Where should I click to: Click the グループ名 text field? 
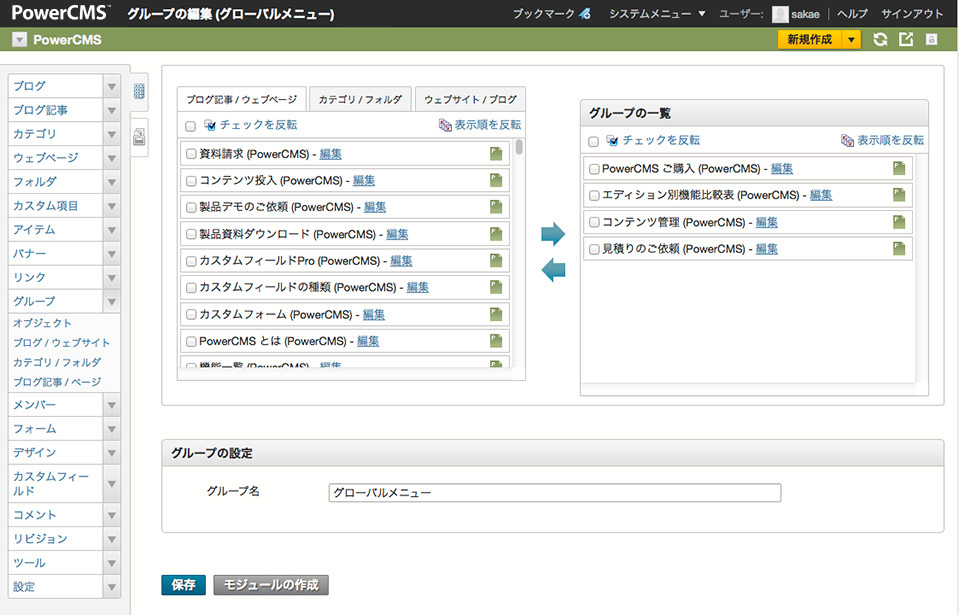555,493
